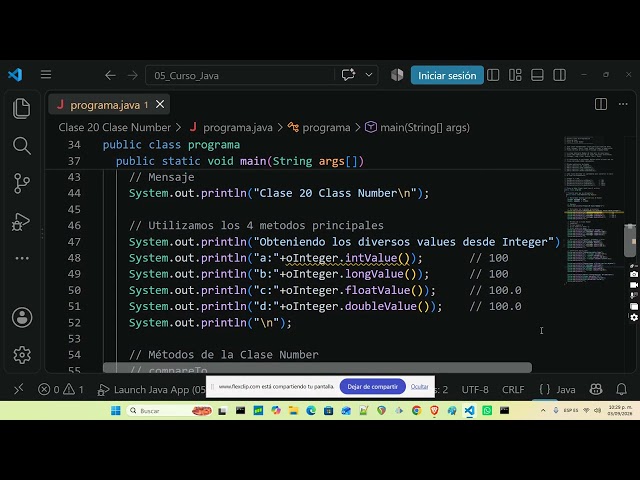Show hidden system tray icons chevron

pyautogui.click(x=543, y=411)
